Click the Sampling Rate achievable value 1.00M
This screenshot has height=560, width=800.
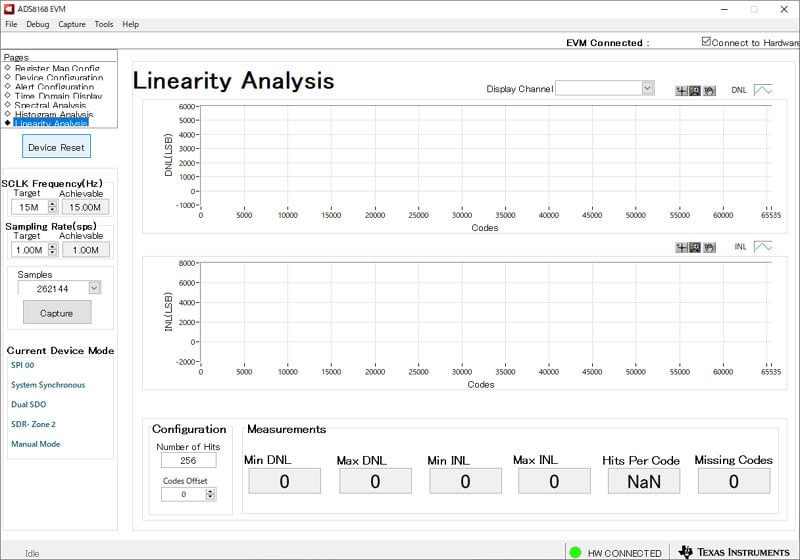(85, 250)
